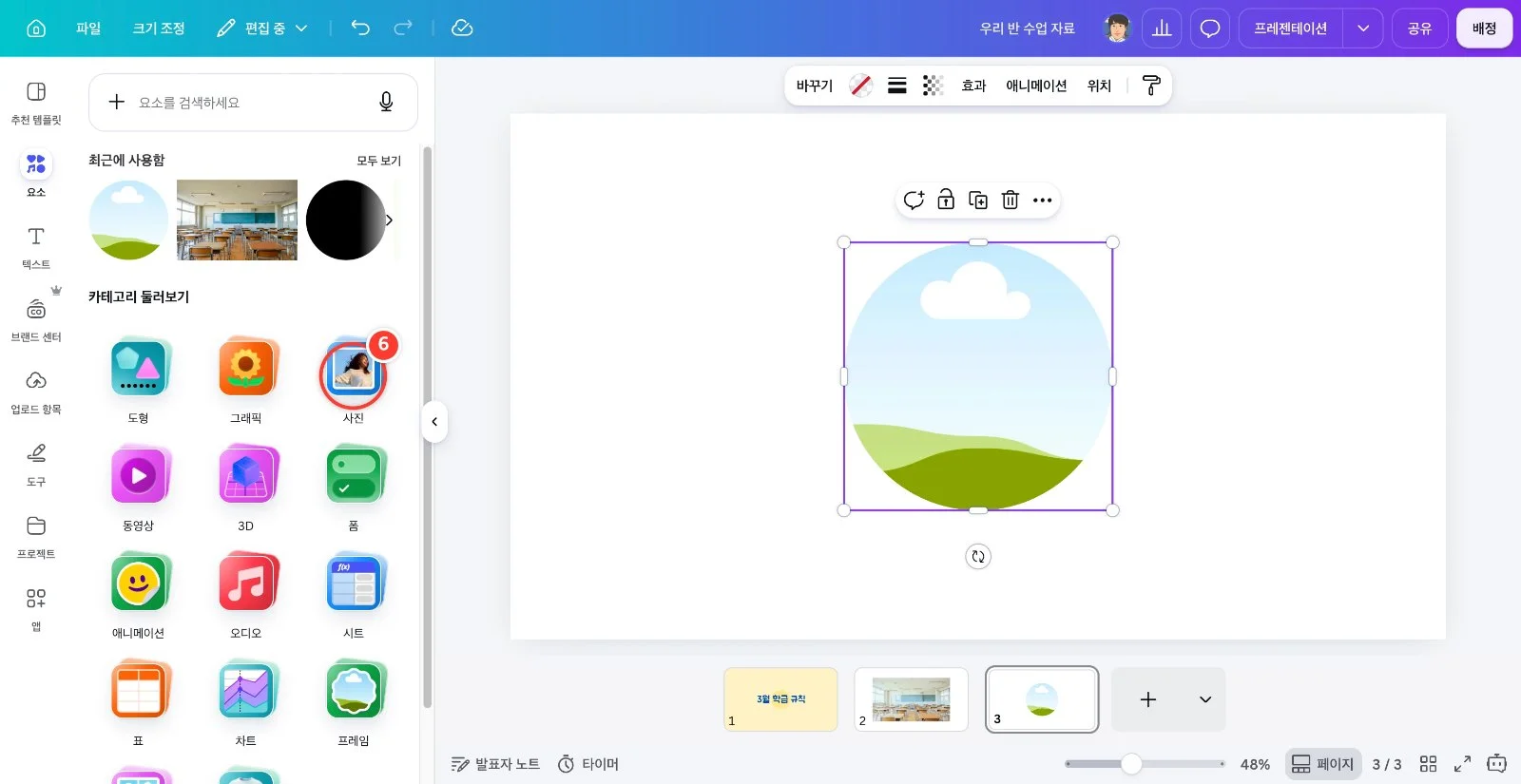The width and height of the screenshot is (1521, 784).
Task: Enter fullscreen presentation mode
Action: [1463, 764]
